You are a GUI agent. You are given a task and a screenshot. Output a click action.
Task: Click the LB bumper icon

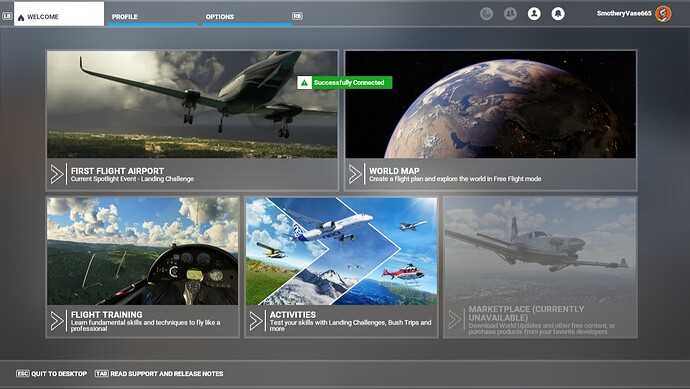[x=7, y=16]
